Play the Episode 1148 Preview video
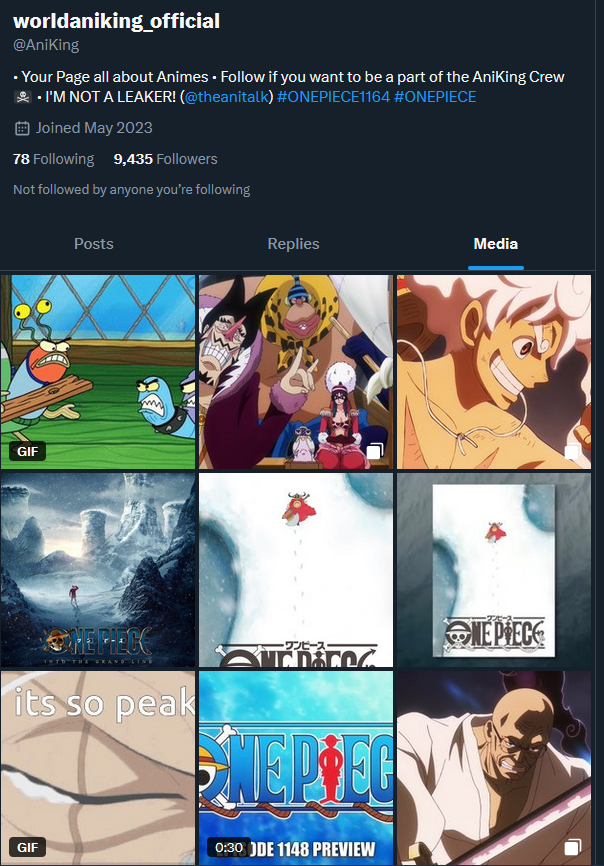This screenshot has width=604, height=866. click(296, 768)
